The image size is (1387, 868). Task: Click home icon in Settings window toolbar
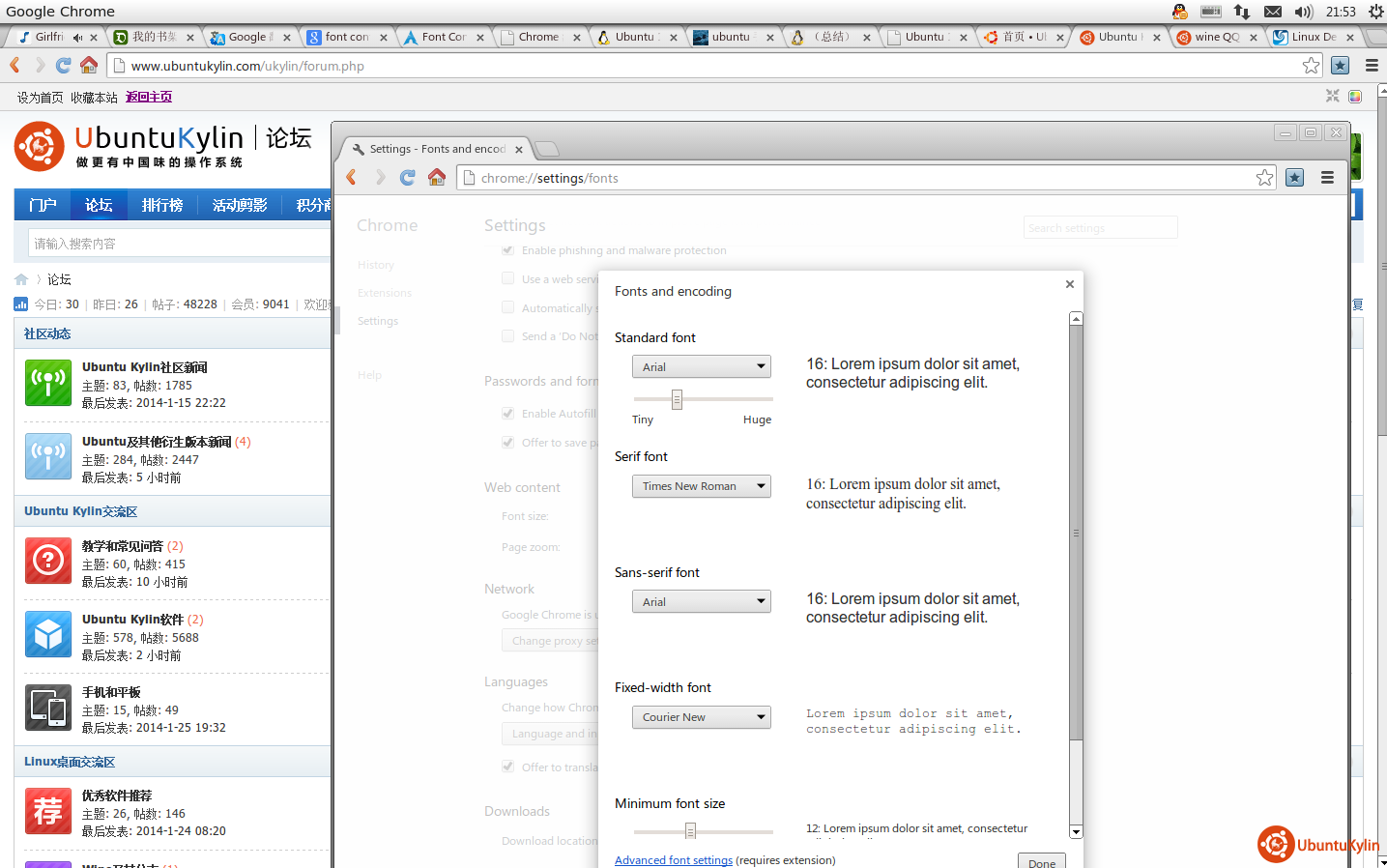click(x=437, y=177)
